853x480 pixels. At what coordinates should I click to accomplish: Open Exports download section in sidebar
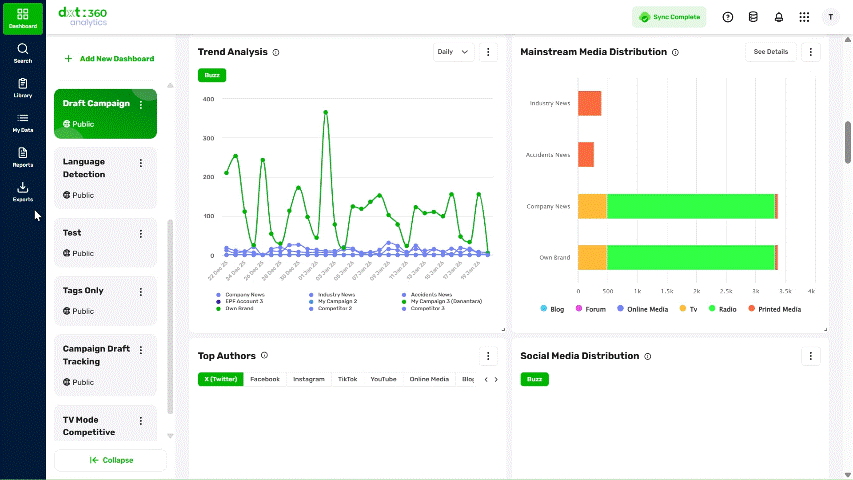(23, 192)
